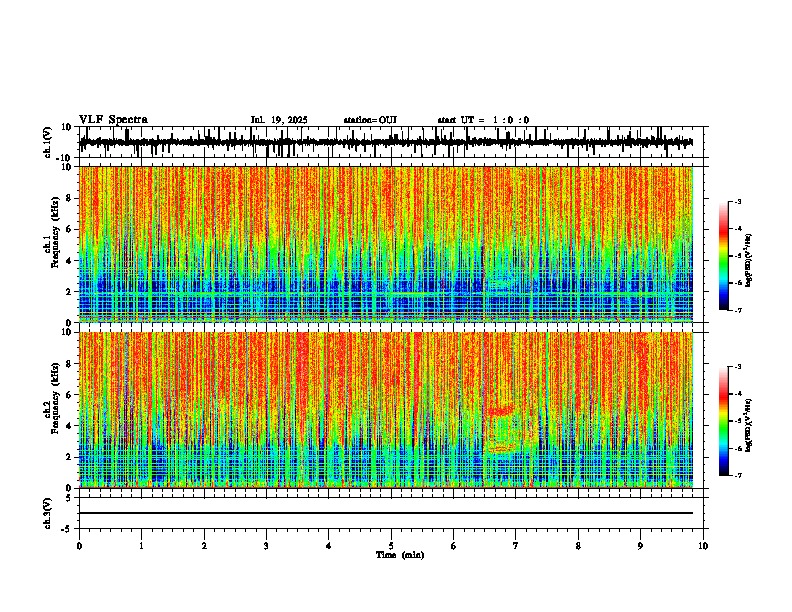Image resolution: width=792 pixels, height=612 pixels.
Task: Click the "station=OUI" header text
Action: pyautogui.click(x=370, y=120)
